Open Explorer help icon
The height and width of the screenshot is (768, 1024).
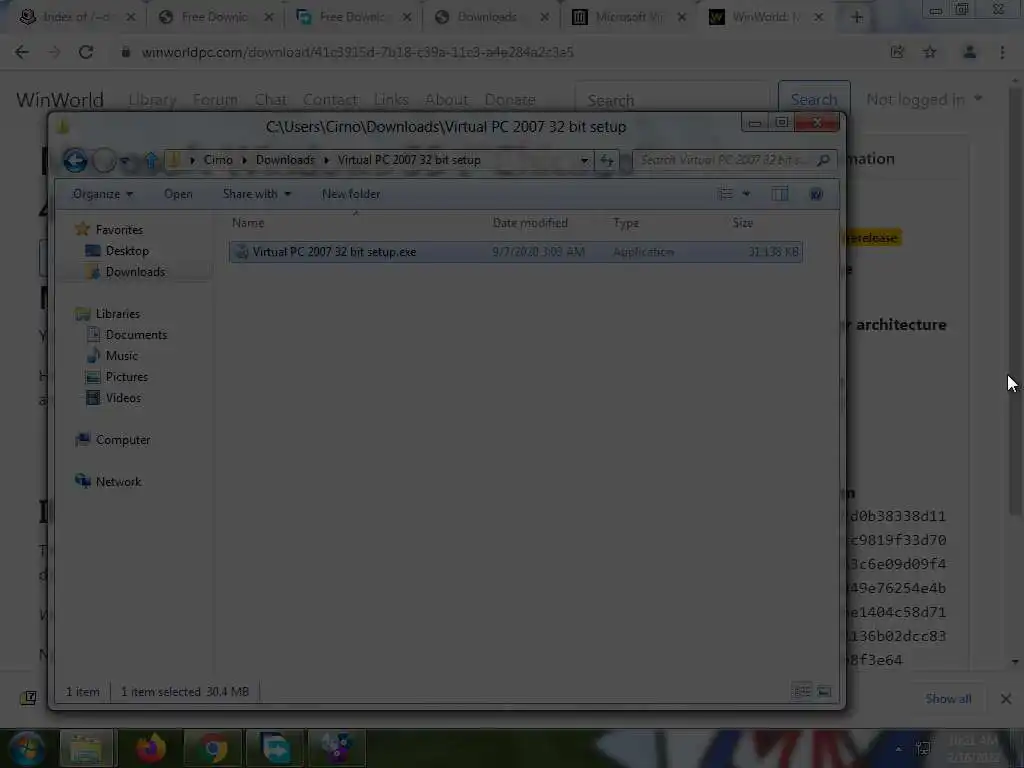point(816,194)
